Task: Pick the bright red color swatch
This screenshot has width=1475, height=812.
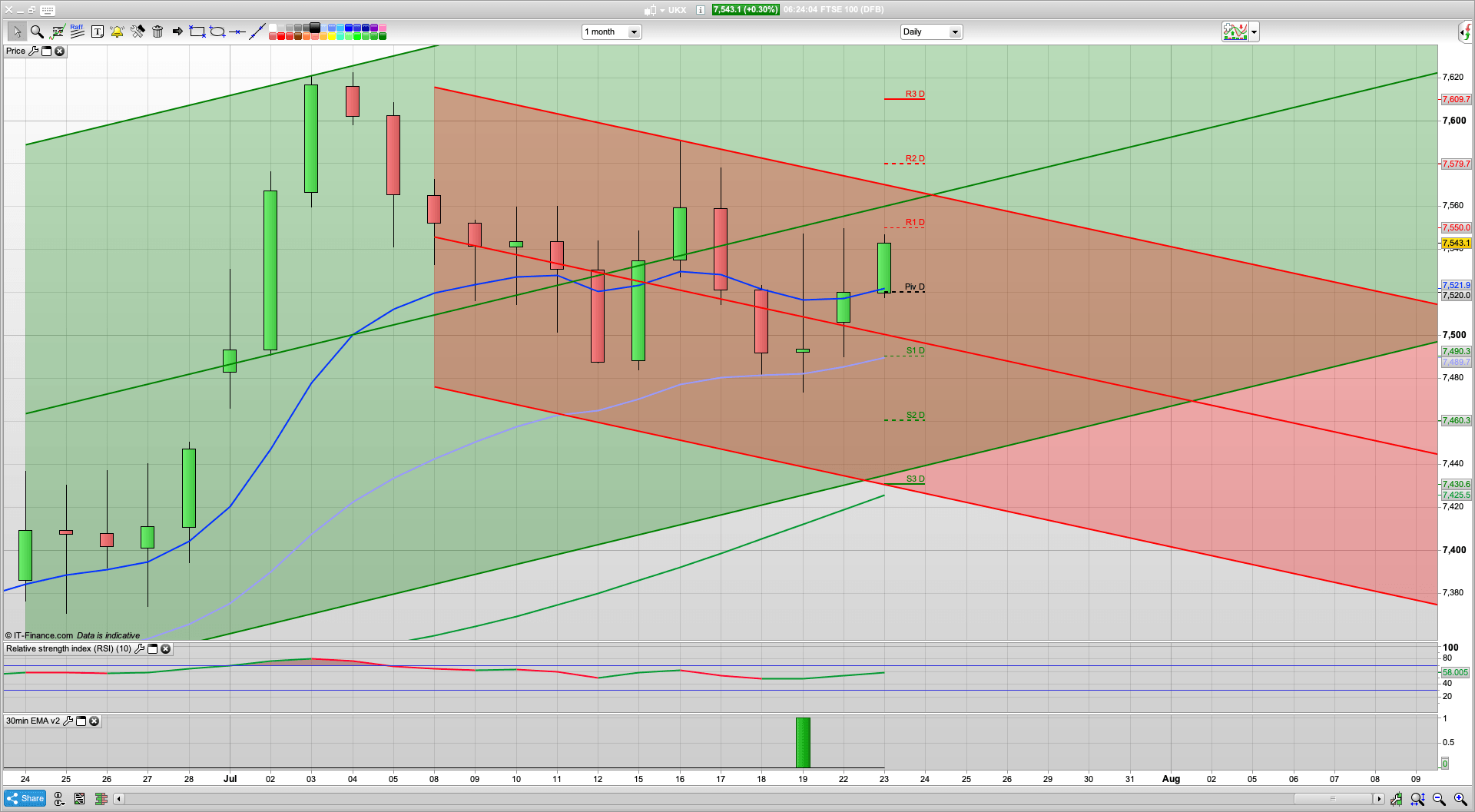Action: 281,36
